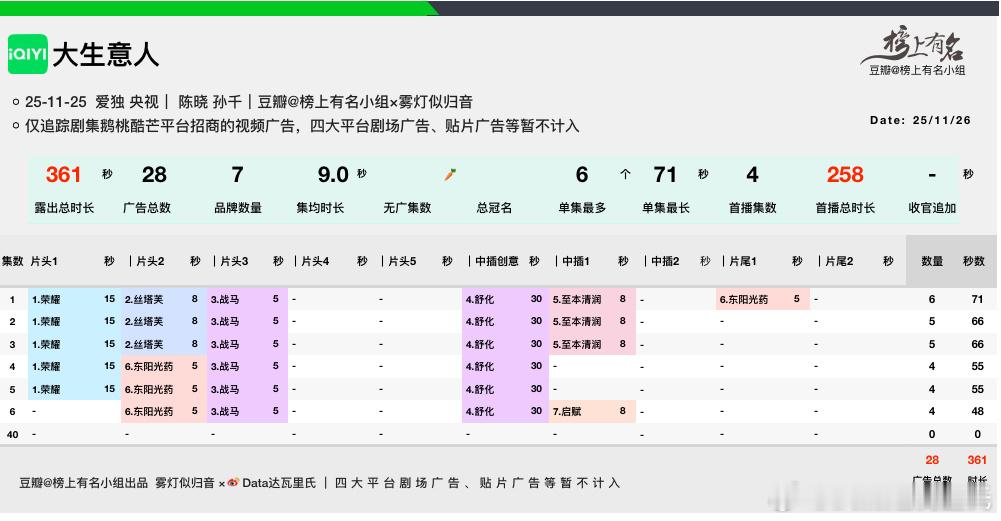Click 6.东阳光药 in episode 4 row

click(x=149, y=366)
